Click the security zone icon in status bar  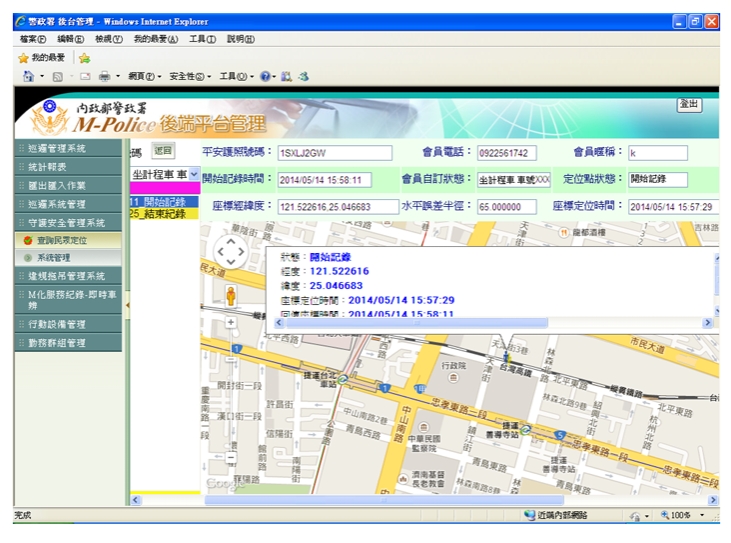tap(530, 515)
